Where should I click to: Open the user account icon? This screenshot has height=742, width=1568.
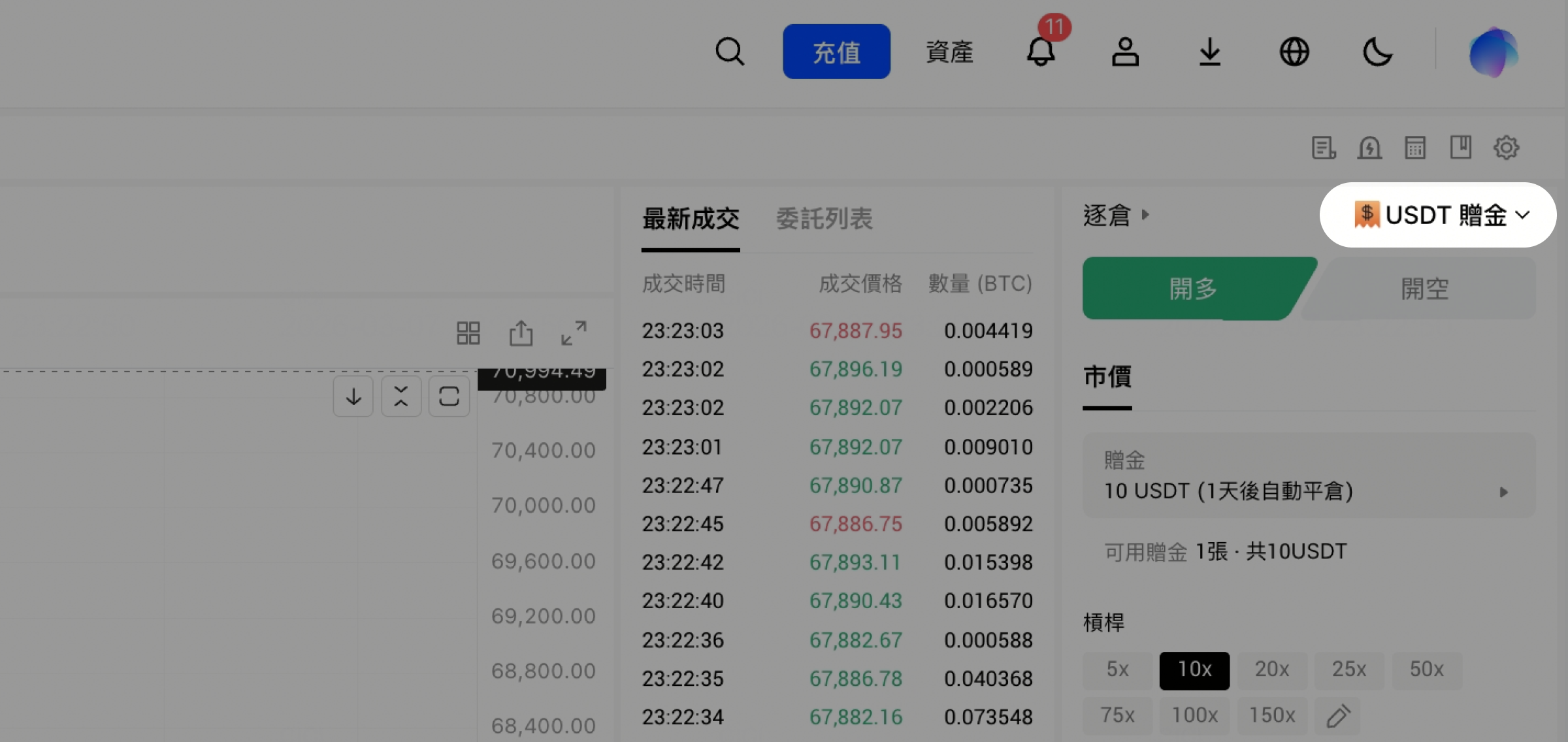click(x=1125, y=52)
